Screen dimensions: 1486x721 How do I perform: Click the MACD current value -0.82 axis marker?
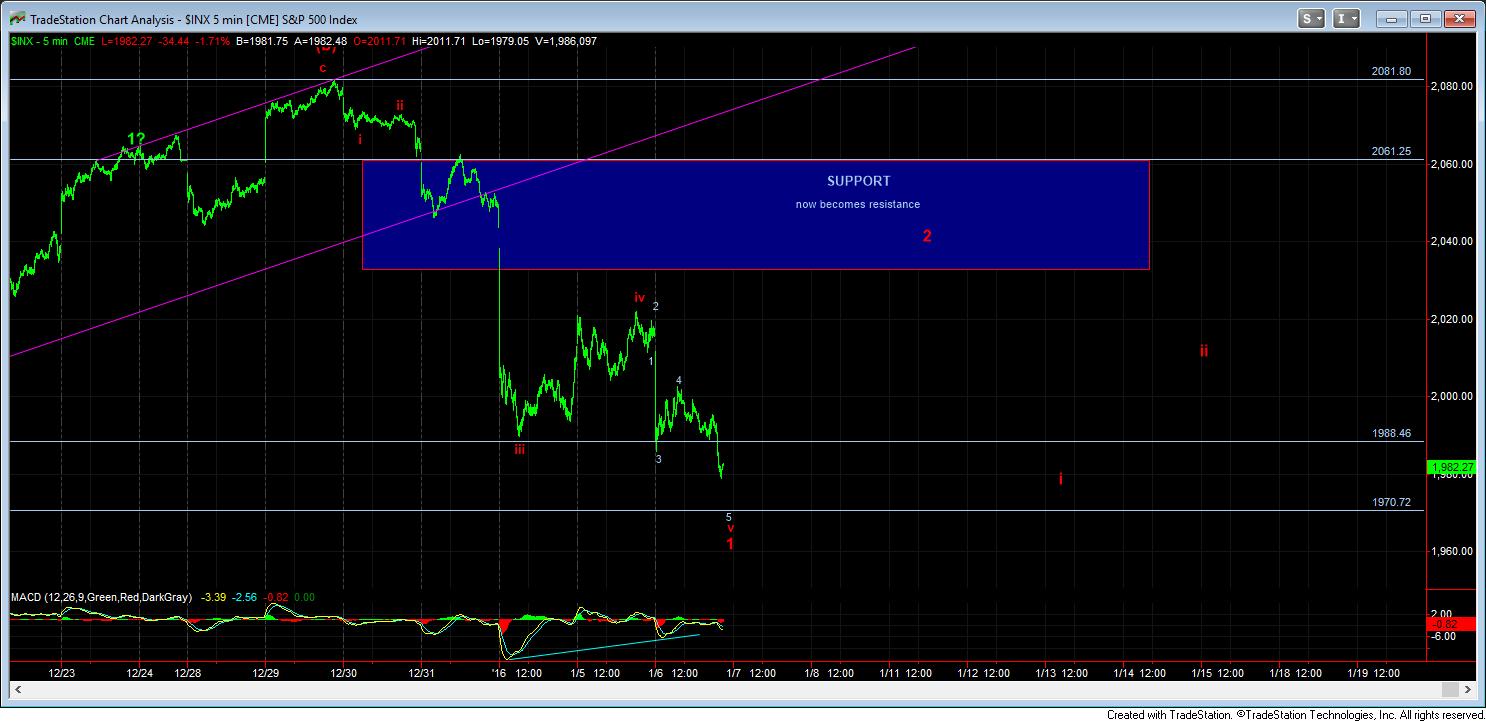coord(1453,623)
